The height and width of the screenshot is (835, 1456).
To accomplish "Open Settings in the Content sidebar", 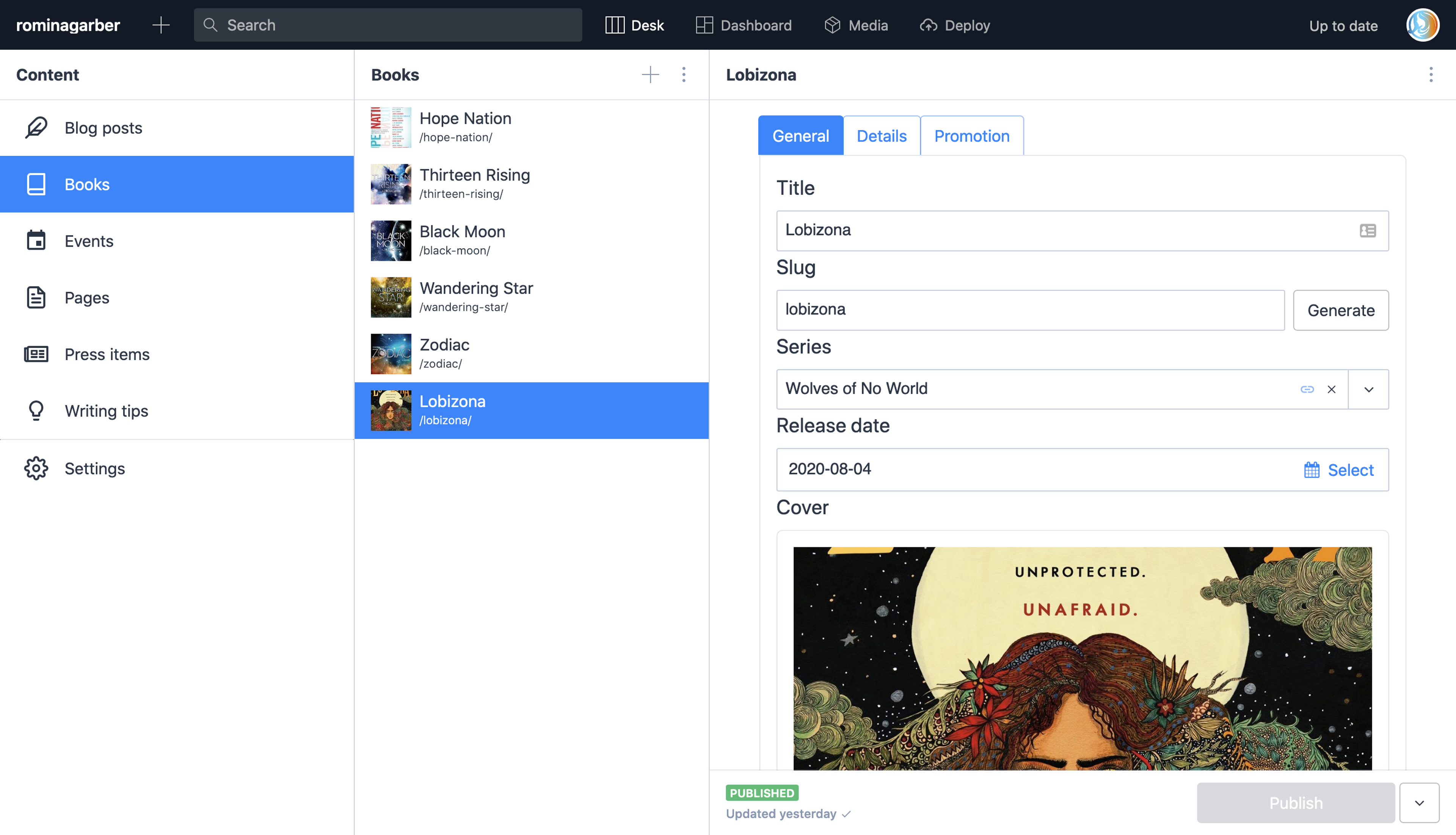I will coord(95,468).
